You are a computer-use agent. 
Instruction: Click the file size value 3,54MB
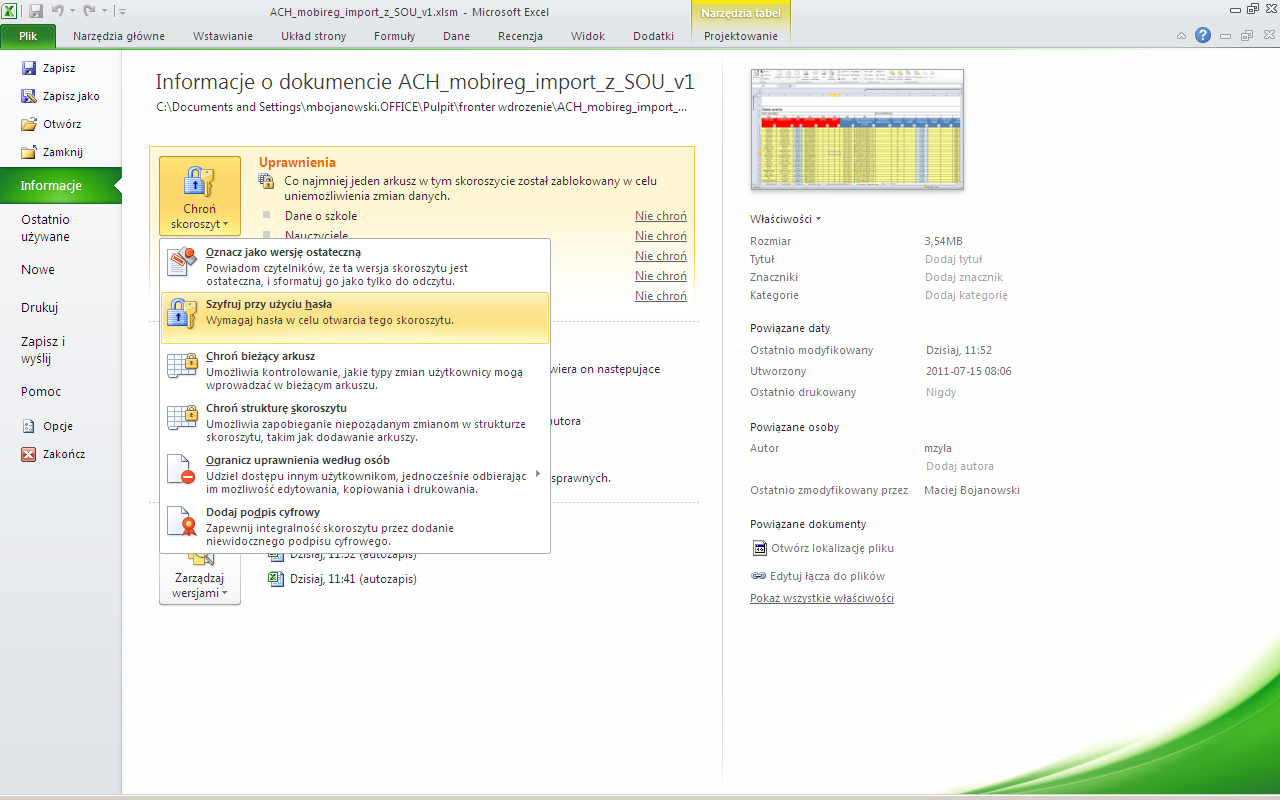pos(944,241)
